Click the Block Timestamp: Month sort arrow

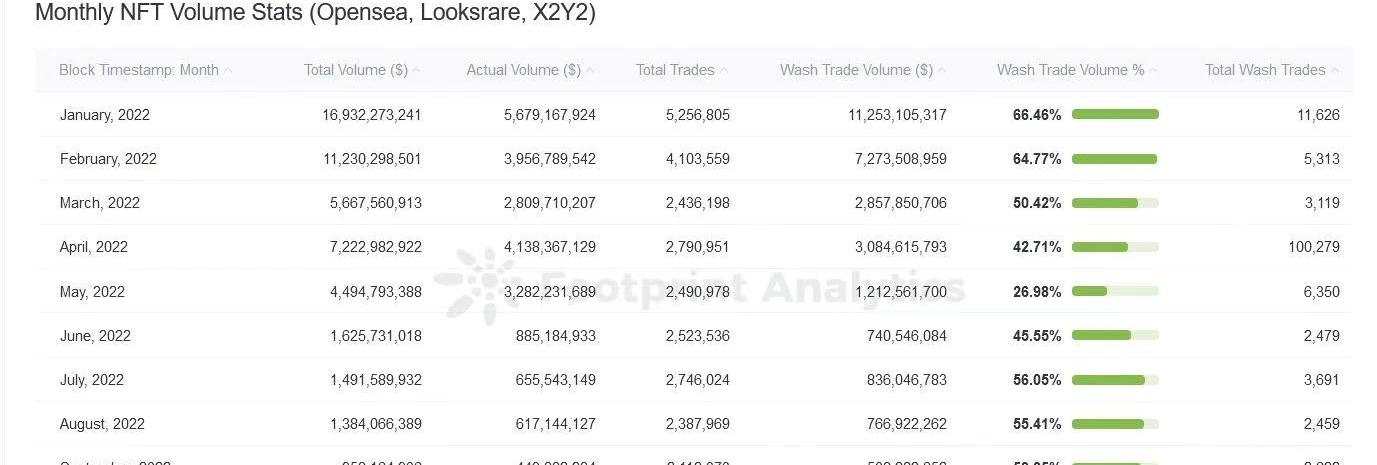(x=228, y=71)
